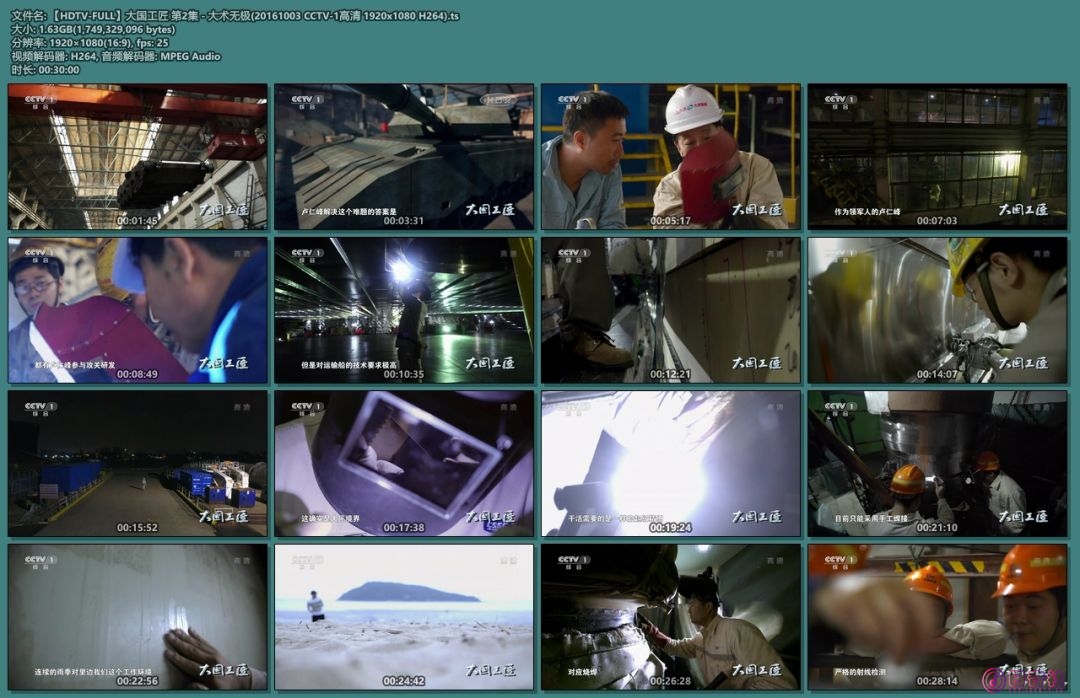Select the thumbnail timestamped 00:01:45
Screen dimensions: 1080x698
pos(138,156)
